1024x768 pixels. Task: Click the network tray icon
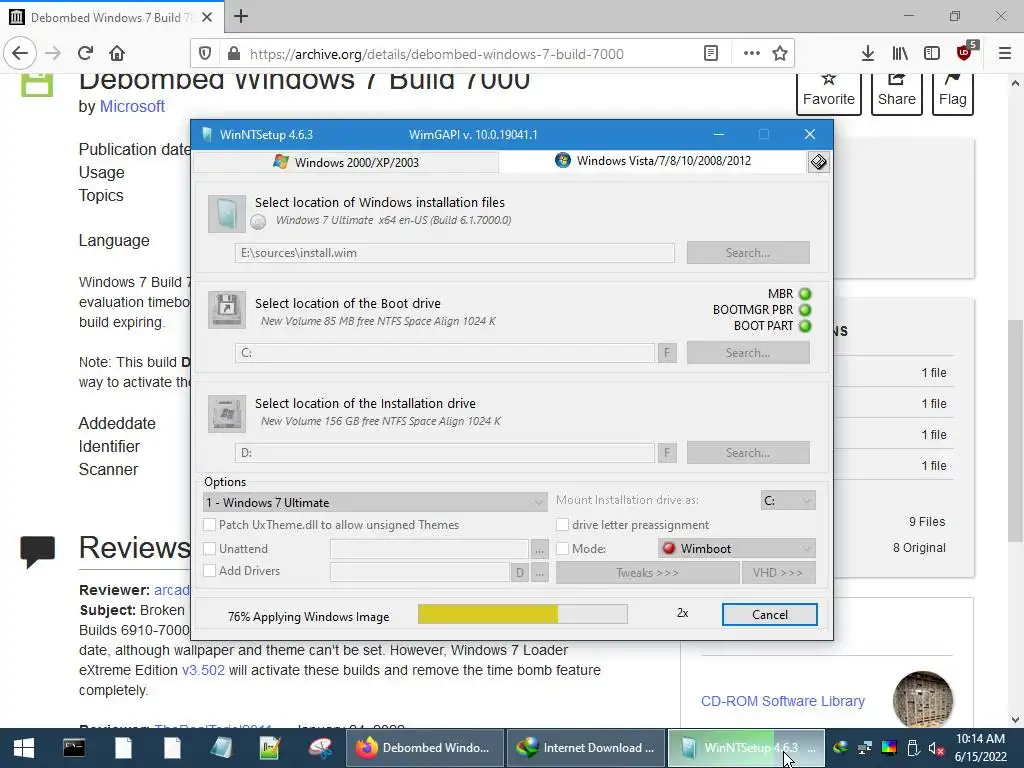click(x=865, y=748)
